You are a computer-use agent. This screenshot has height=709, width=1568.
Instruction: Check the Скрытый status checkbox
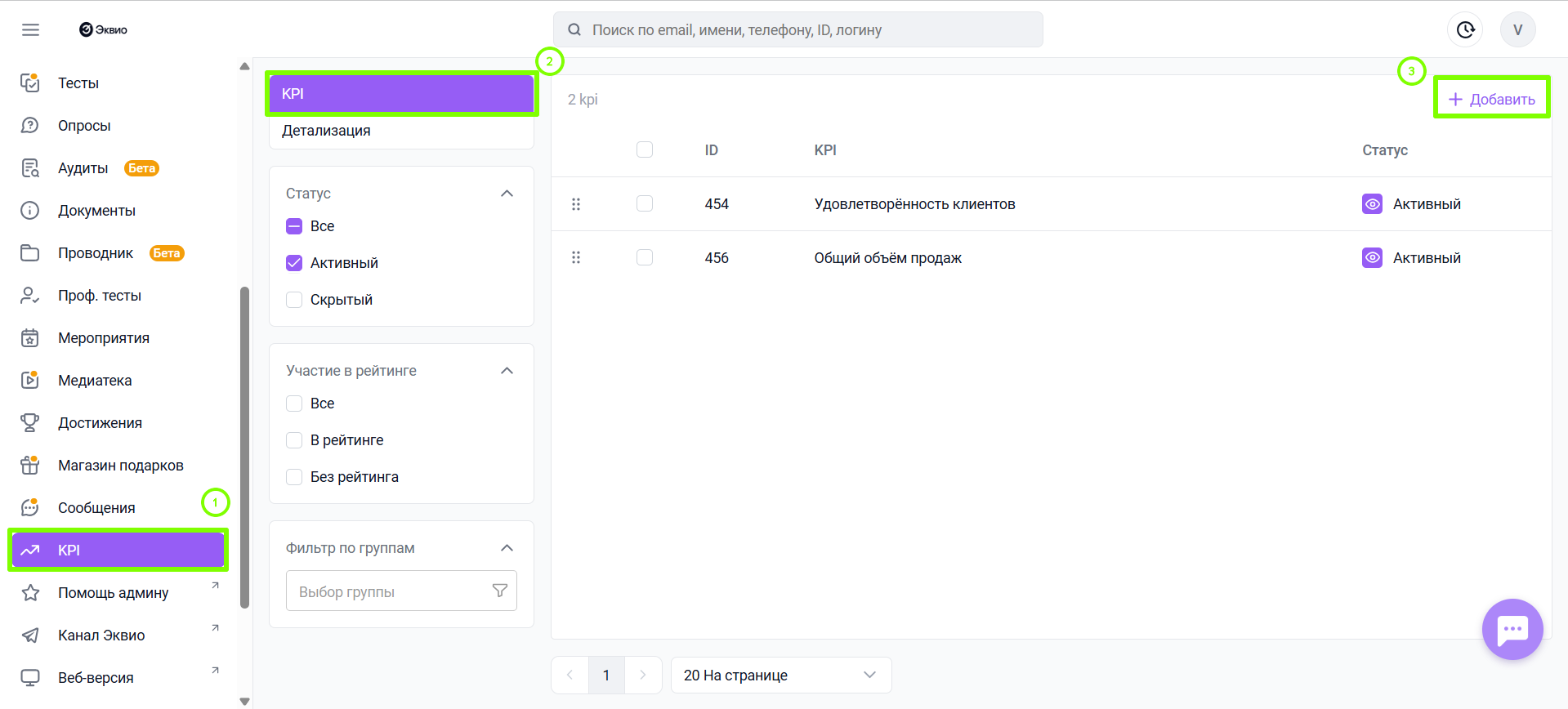coord(294,300)
